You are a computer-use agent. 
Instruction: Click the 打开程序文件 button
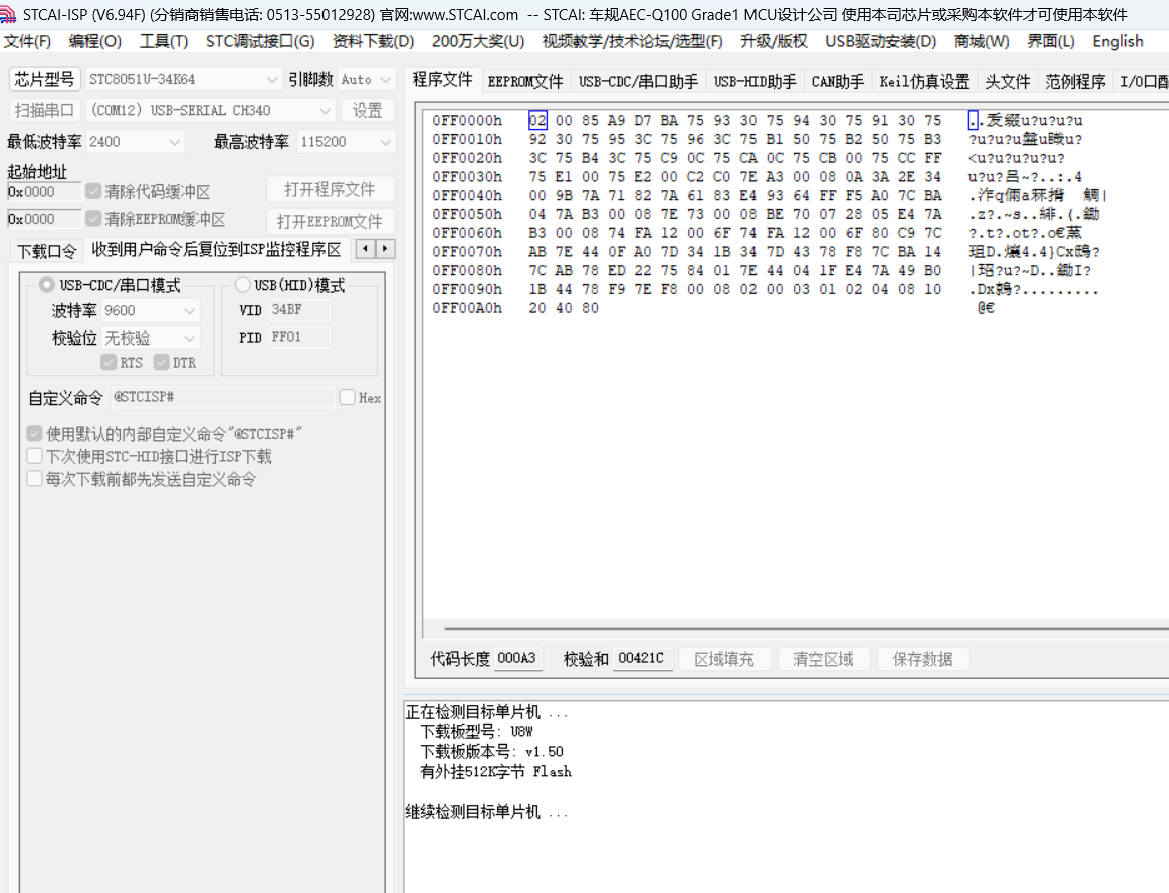coord(330,189)
